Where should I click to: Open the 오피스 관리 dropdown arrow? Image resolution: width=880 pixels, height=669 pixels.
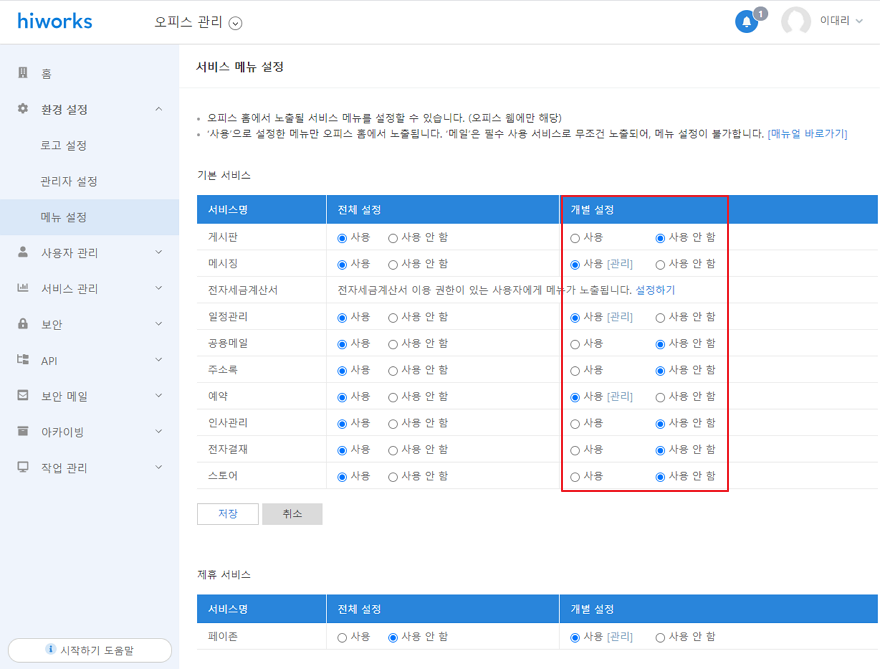(x=236, y=24)
